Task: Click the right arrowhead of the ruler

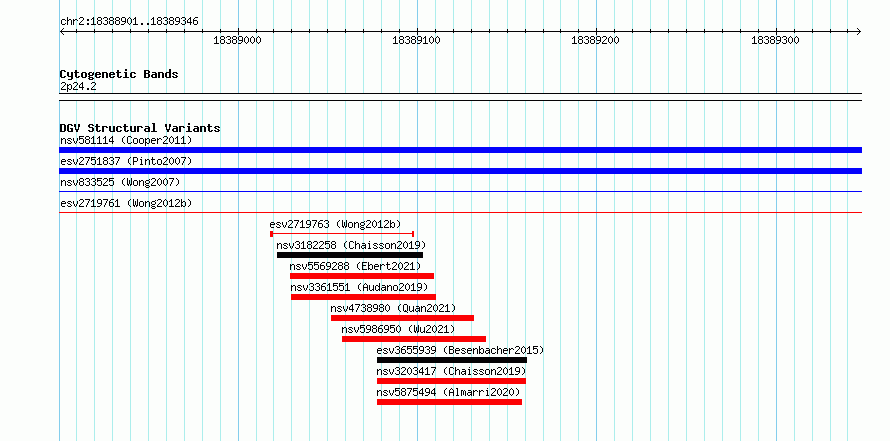Action: point(859,31)
